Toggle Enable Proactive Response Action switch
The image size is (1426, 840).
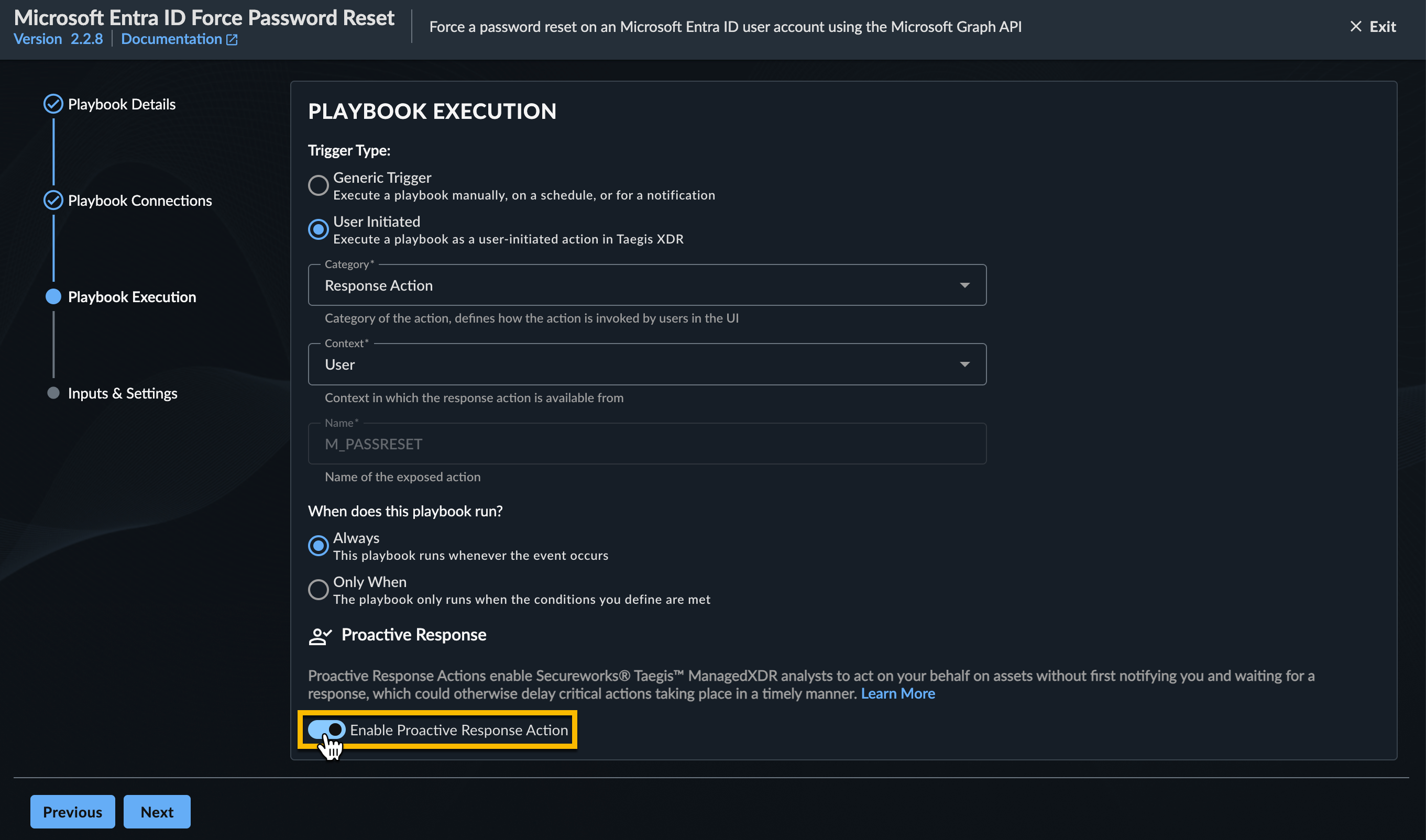pos(326,730)
